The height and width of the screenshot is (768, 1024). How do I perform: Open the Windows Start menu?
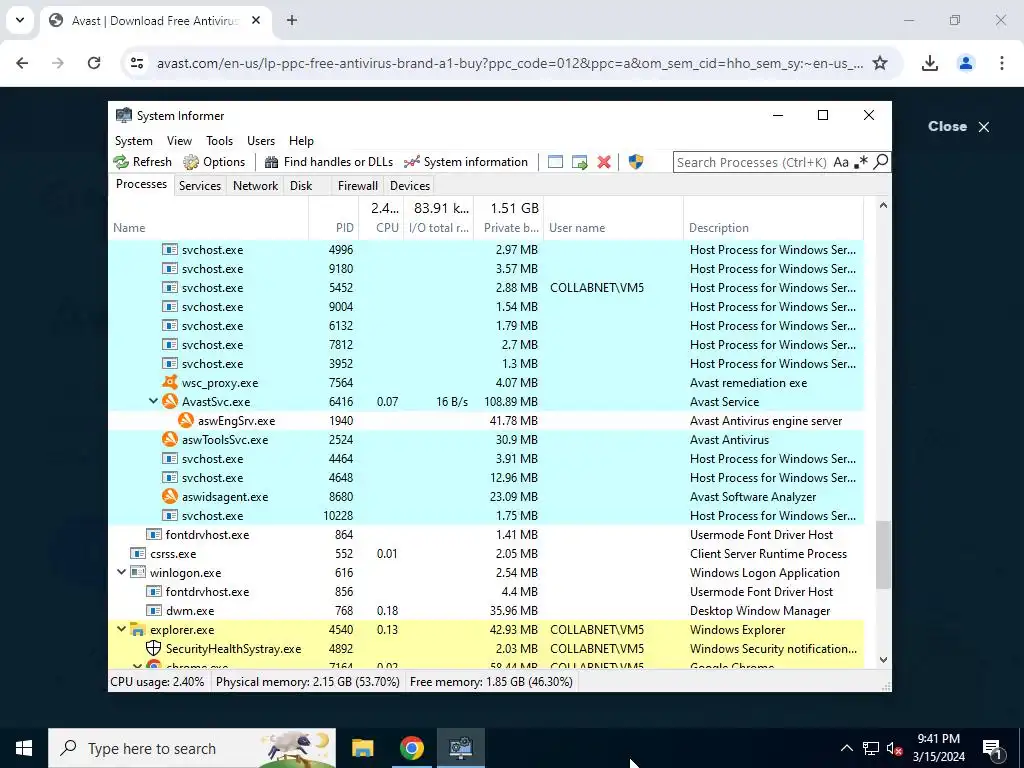24,748
